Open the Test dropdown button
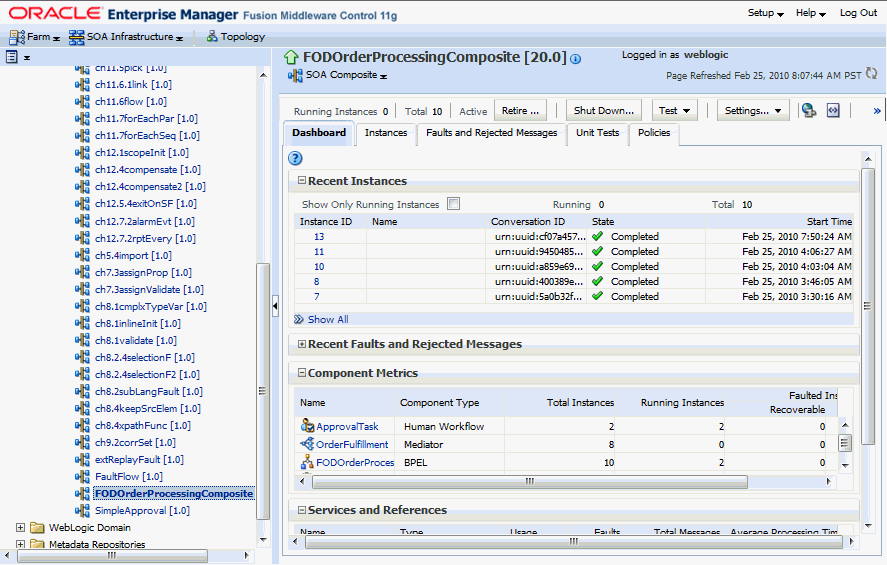 coord(675,110)
